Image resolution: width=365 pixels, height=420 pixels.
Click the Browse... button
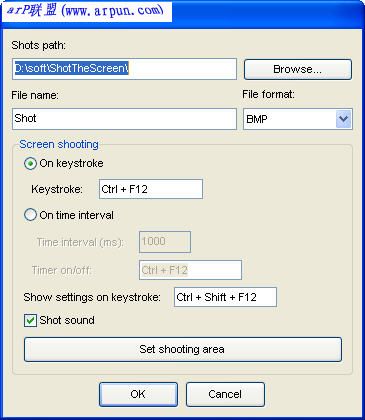coord(298,69)
